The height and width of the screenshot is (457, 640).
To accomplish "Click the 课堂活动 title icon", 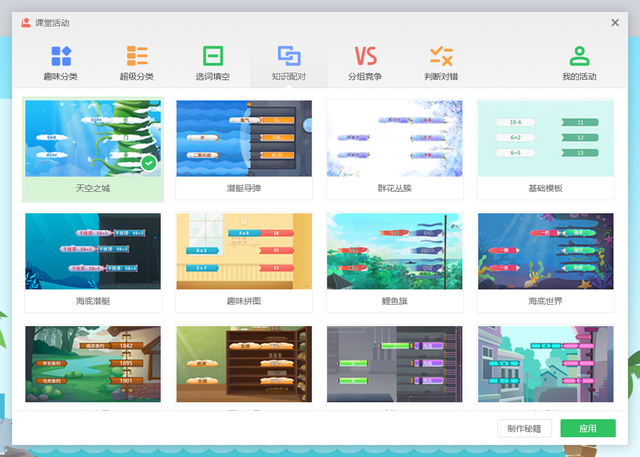I will pos(26,23).
